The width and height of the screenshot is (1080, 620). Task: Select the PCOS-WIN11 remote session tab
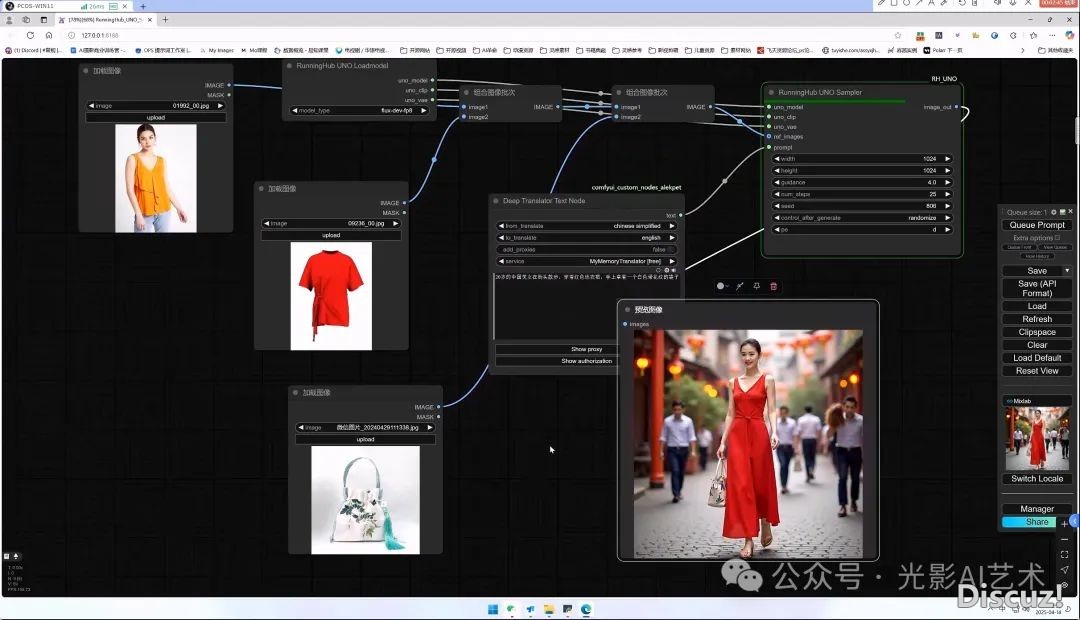point(68,6)
